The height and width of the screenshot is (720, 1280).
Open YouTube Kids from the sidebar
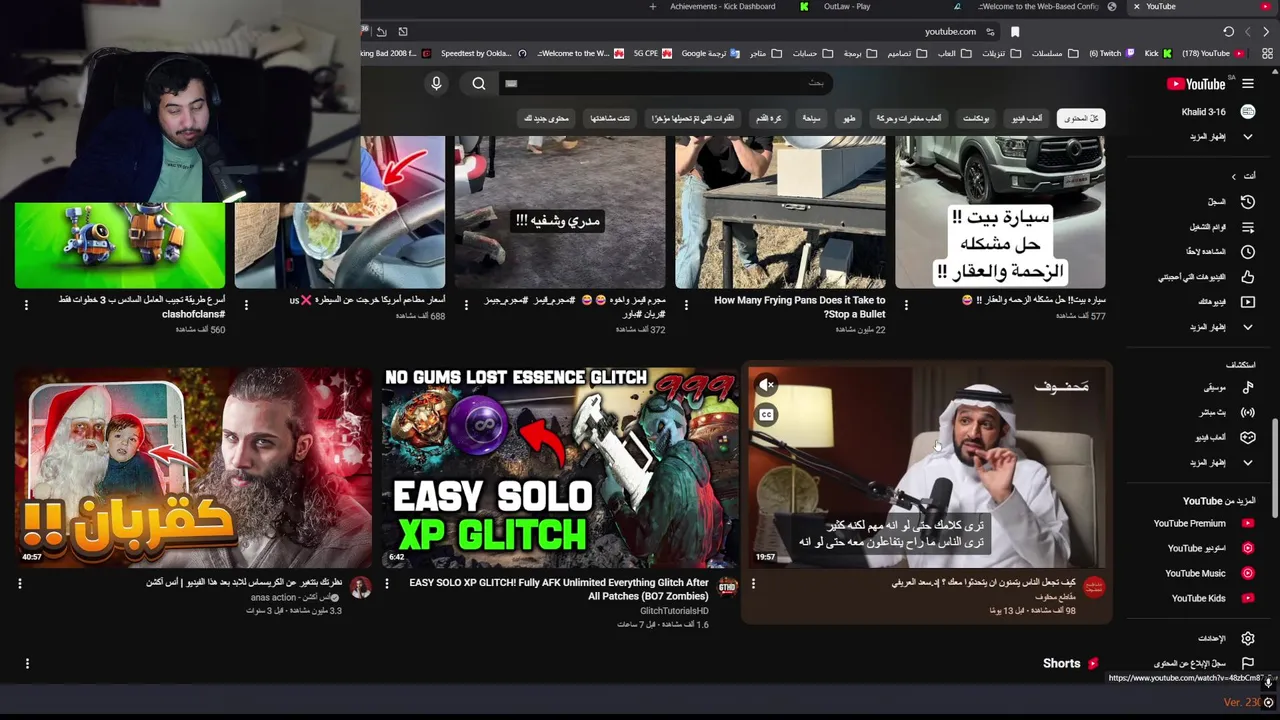pyautogui.click(x=1212, y=598)
